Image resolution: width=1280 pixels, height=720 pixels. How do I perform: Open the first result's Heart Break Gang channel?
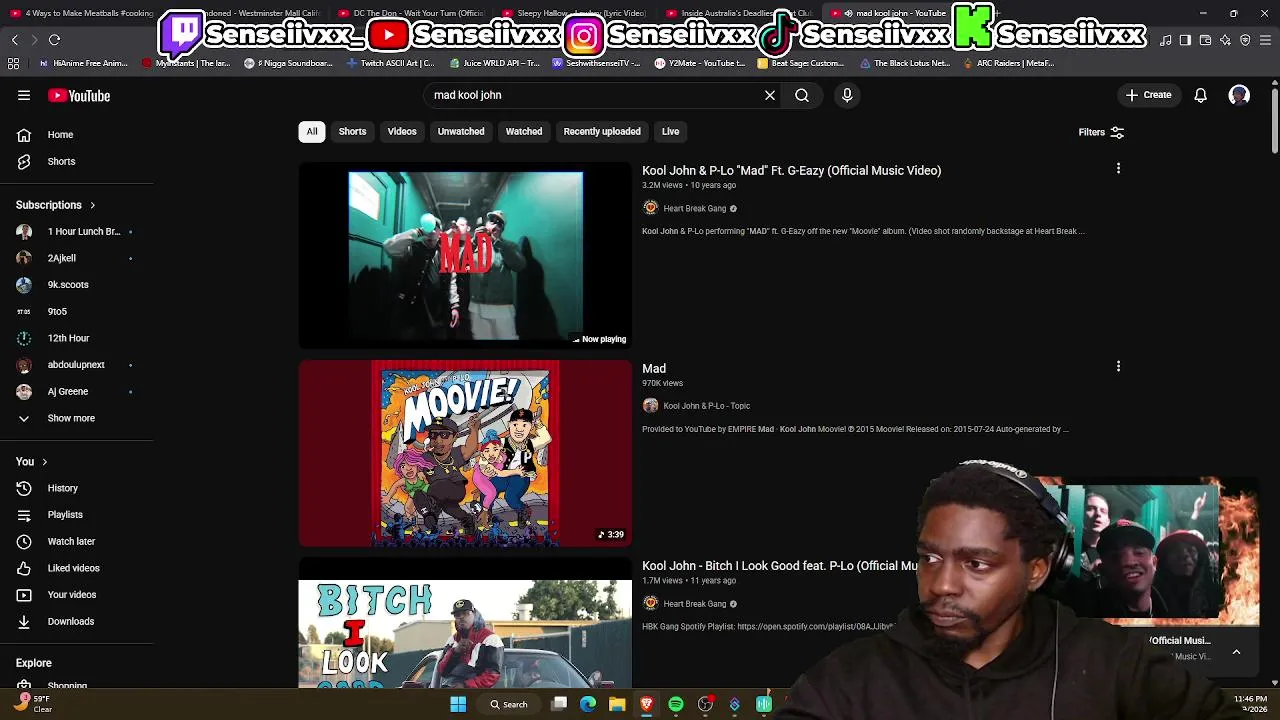click(x=695, y=209)
